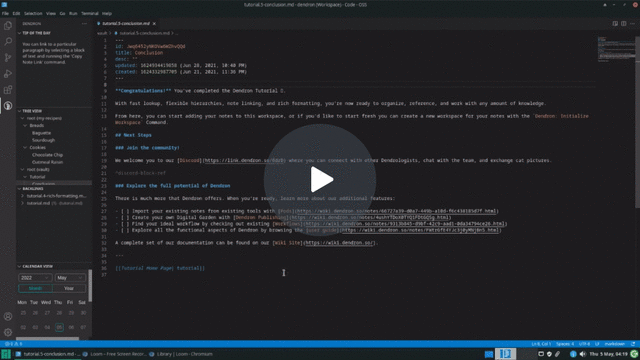Open the May month dropdown
The image size is (640, 360).
pos(70,278)
